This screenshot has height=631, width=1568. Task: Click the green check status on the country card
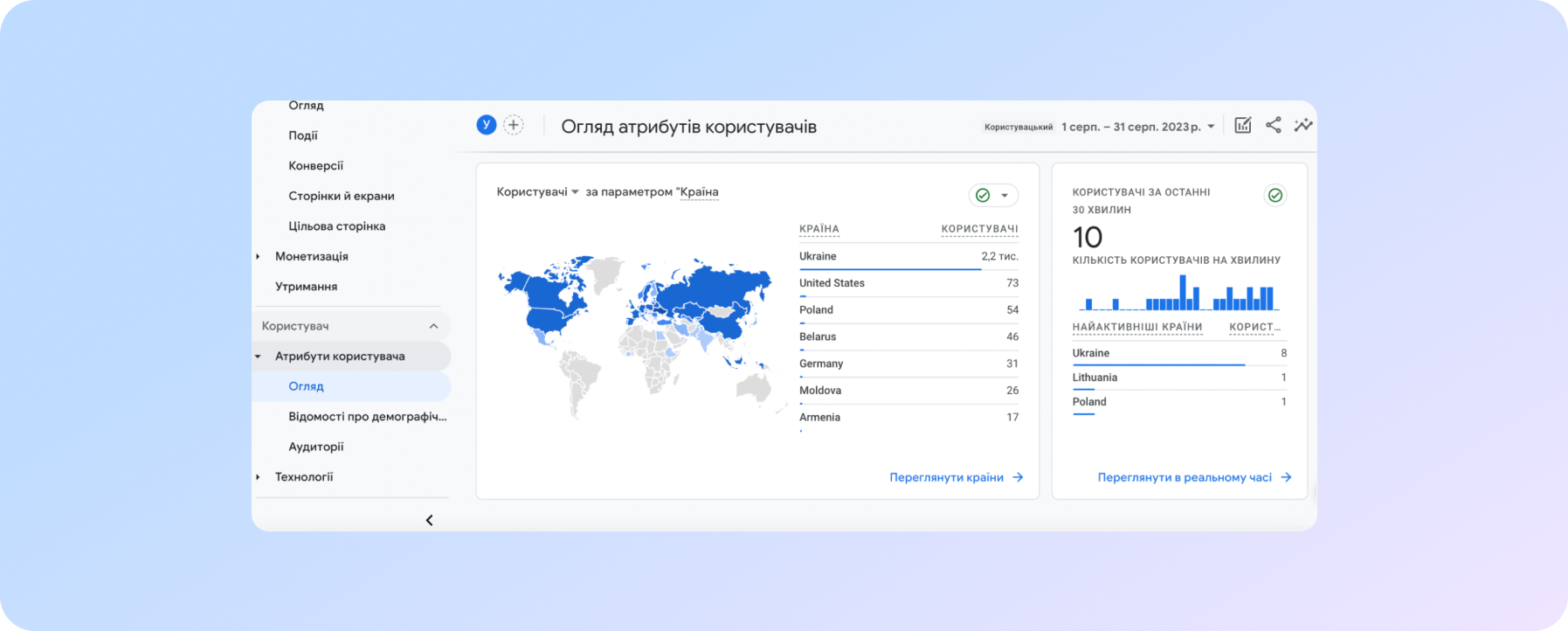[983, 195]
